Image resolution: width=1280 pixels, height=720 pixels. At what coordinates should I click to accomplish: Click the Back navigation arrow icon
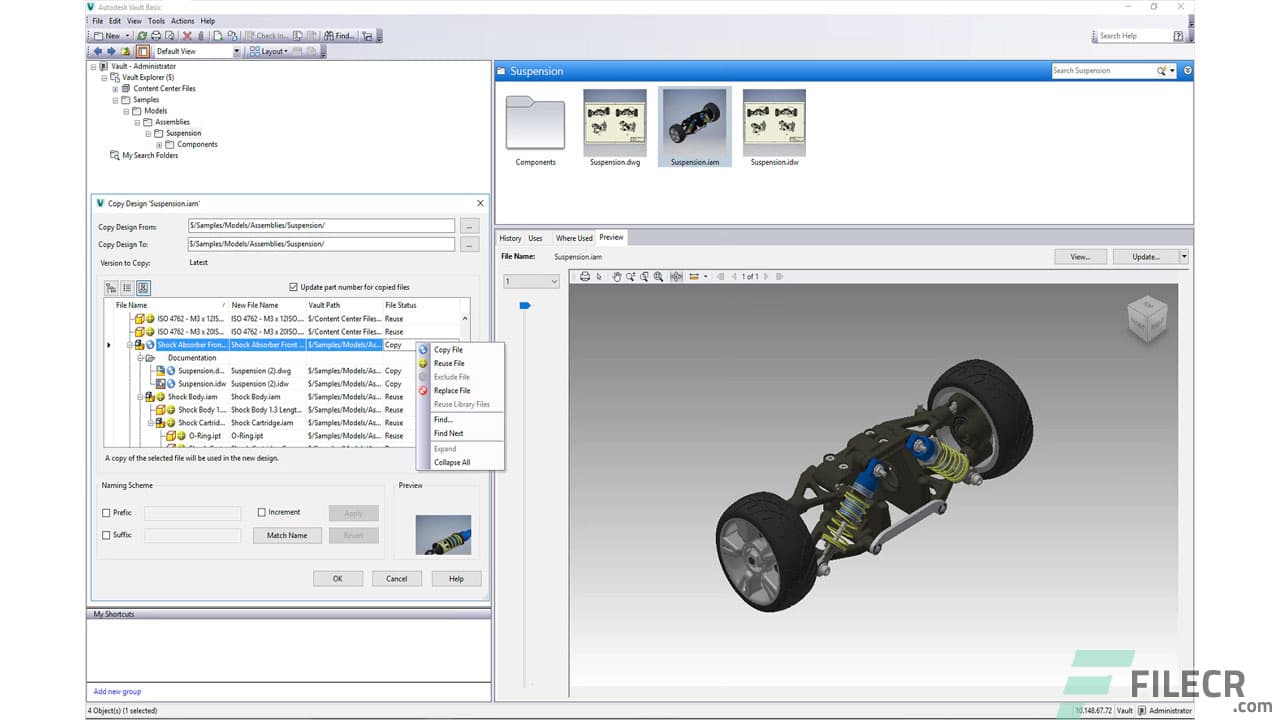98,50
